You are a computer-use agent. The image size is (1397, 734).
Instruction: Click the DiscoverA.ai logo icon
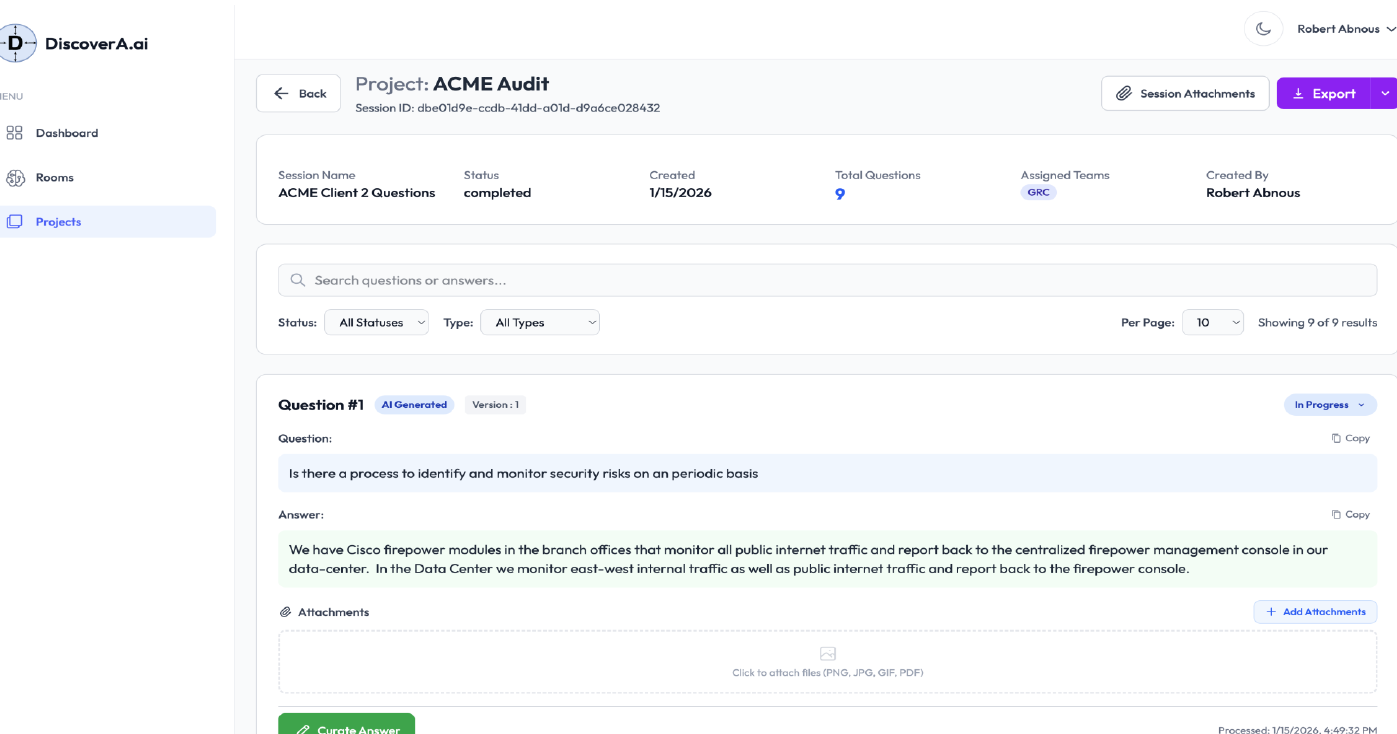coord(17,43)
